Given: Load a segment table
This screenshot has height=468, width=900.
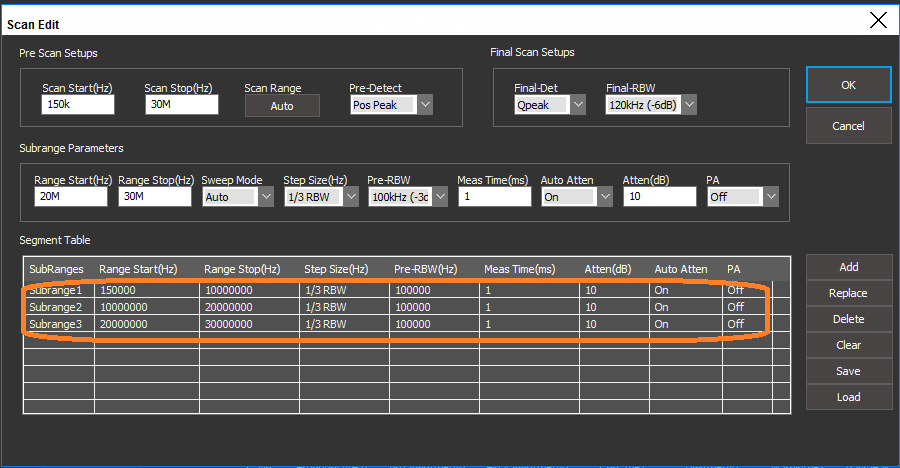Looking at the screenshot, I should pyautogui.click(x=848, y=397).
